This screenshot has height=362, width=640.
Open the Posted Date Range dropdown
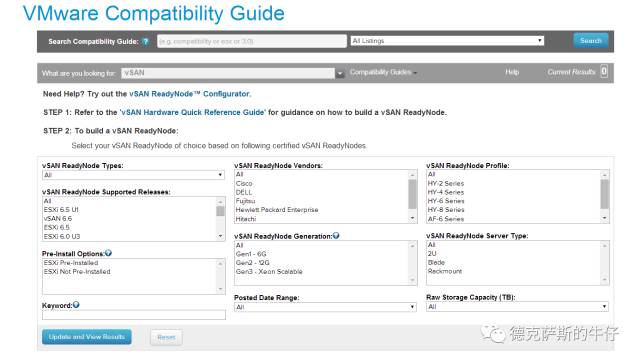325,307
